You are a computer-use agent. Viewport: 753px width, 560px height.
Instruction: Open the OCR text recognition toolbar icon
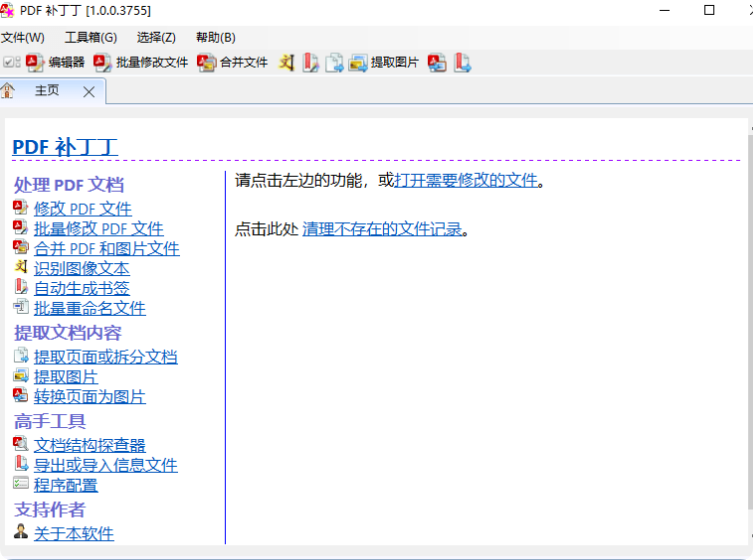(x=287, y=62)
